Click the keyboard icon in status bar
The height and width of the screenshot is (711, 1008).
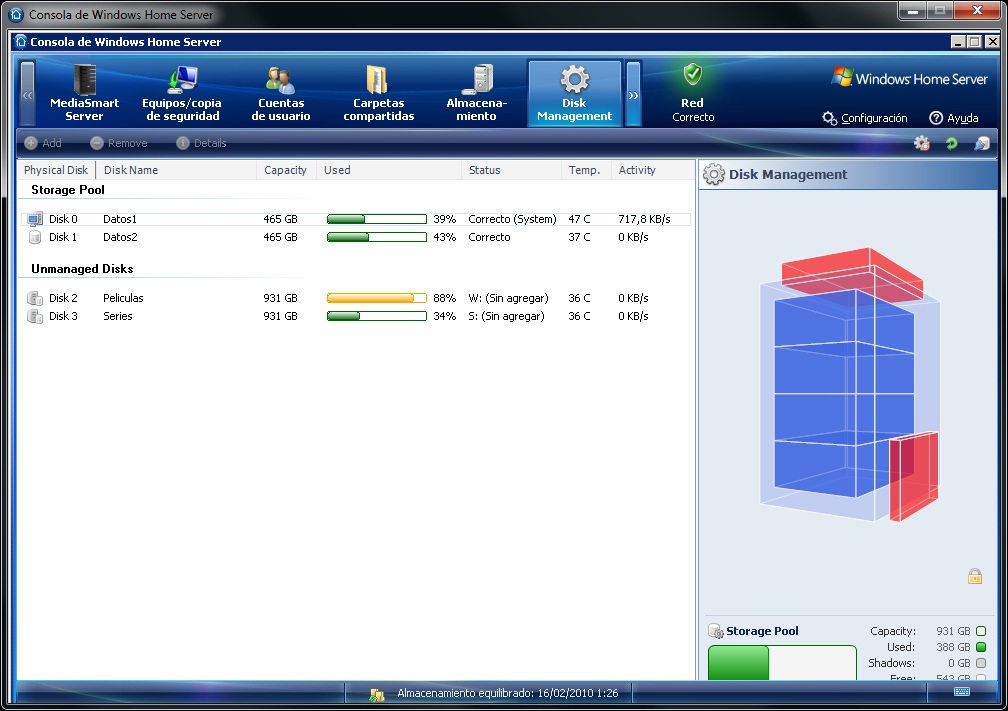(962, 691)
